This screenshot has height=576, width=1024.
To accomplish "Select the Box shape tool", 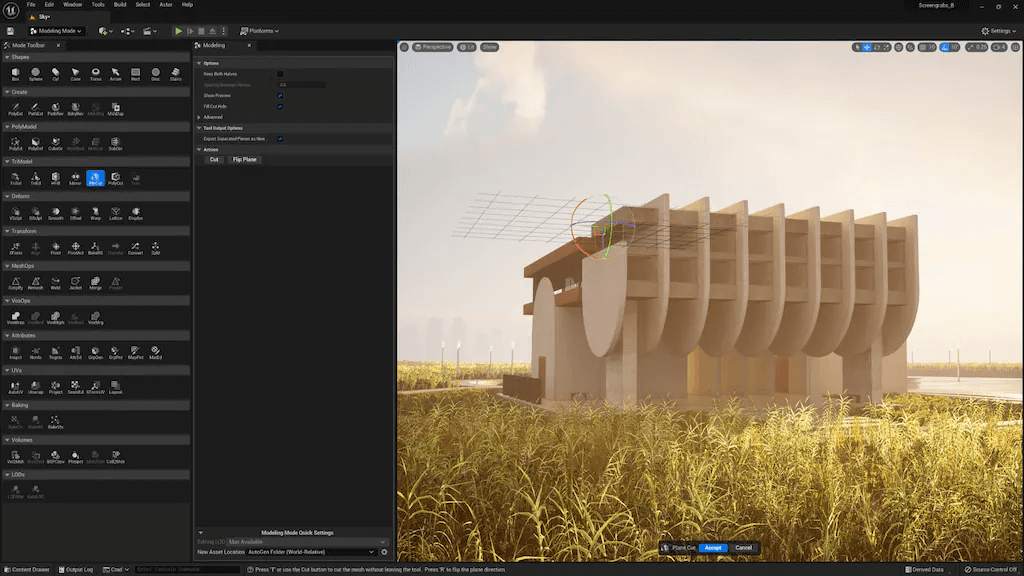I will pos(16,72).
